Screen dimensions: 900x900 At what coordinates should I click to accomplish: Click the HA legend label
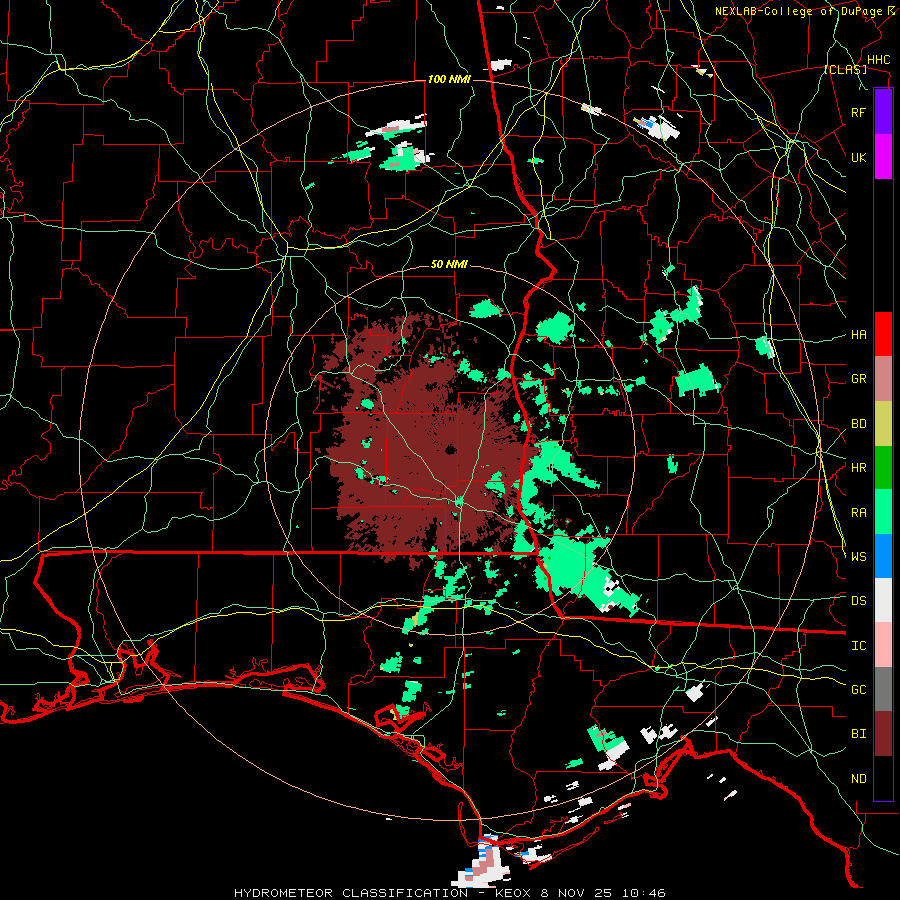point(858,334)
